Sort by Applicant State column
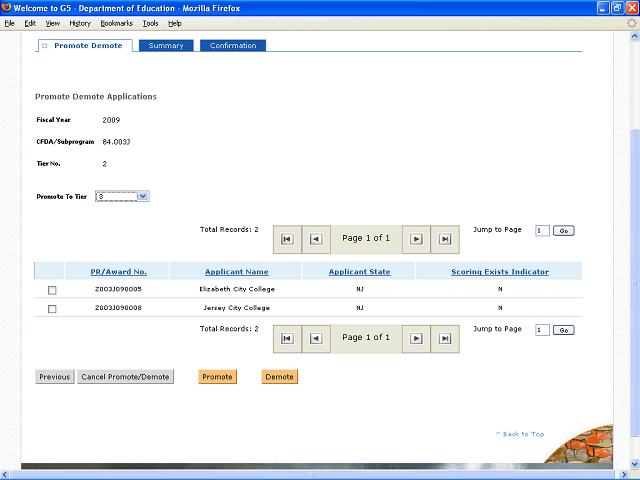Screen dimensions: 640x480 (360, 272)
